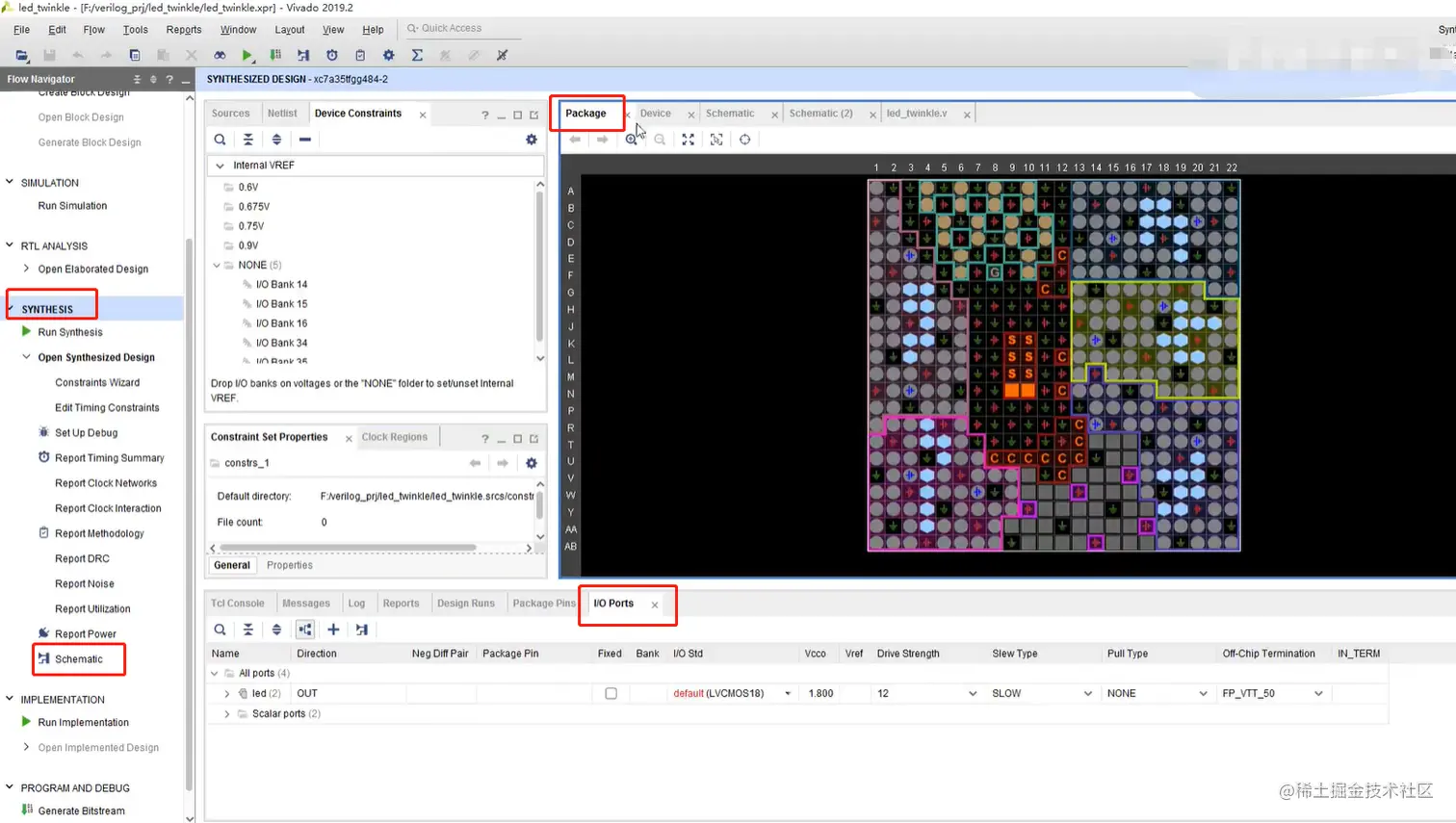This screenshot has height=823, width=1456.
Task: Expand Scalar ports (2) row
Action: pos(227,714)
